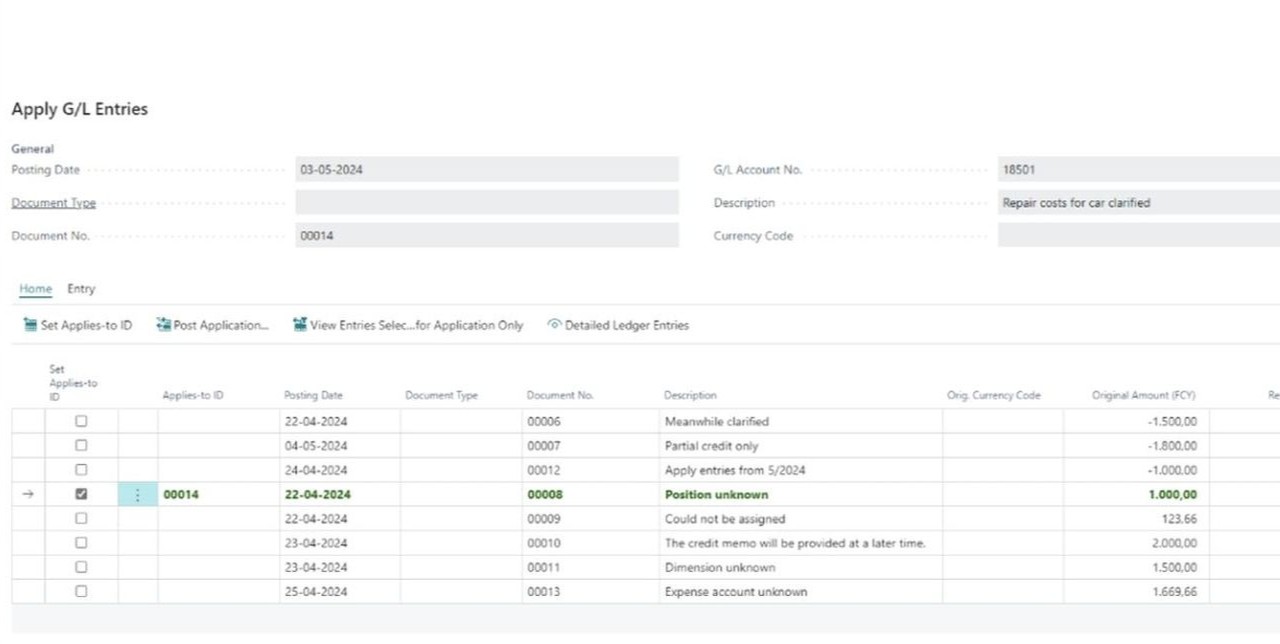Check the box for document 00006

(x=82, y=422)
